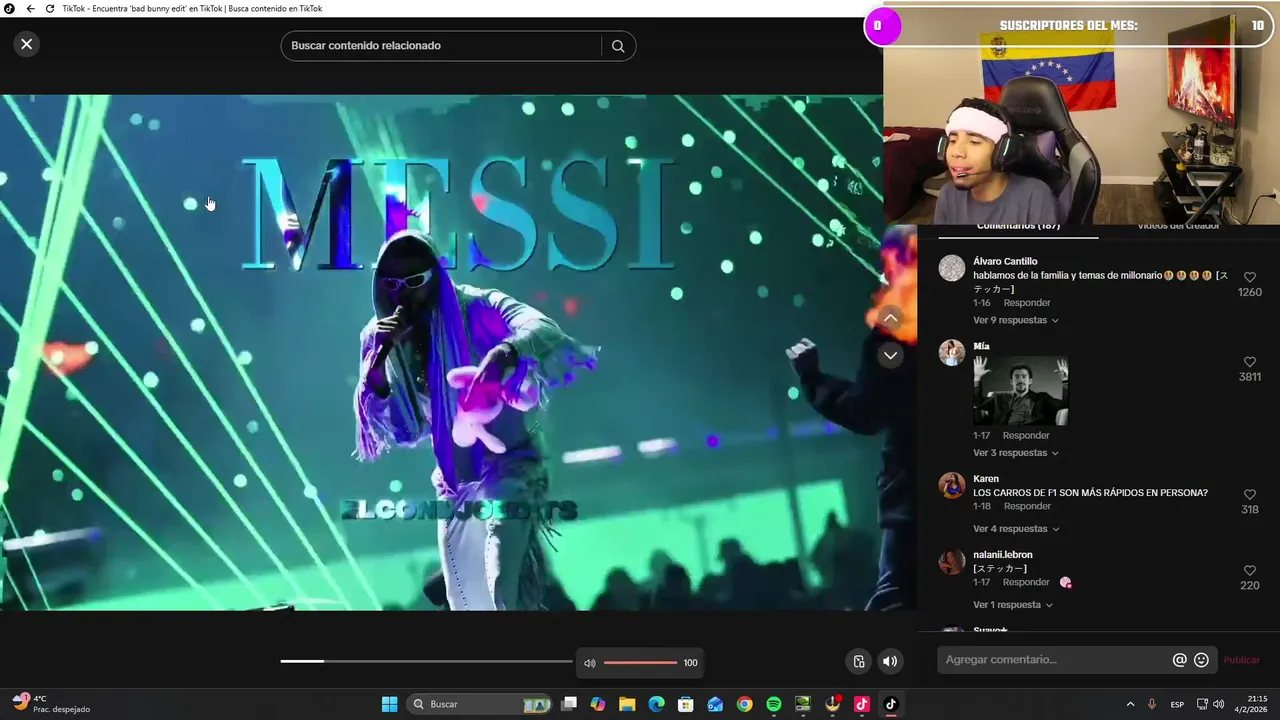Switch the ESP keyboard language indicator
This screenshot has width=1280, height=720.
[x=1177, y=704]
